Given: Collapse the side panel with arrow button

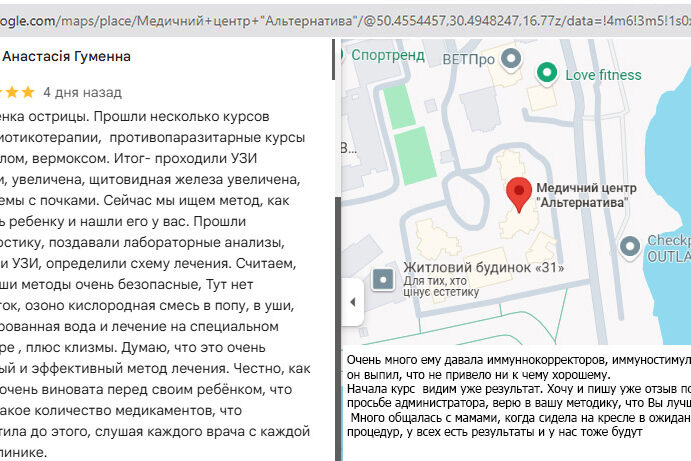Looking at the screenshot, I should (355, 301).
